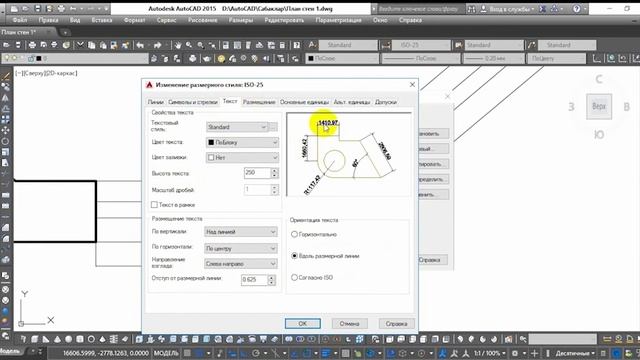Switch to the 'Альт. единицы' tab
The width and height of the screenshot is (640, 360).
[352, 102]
